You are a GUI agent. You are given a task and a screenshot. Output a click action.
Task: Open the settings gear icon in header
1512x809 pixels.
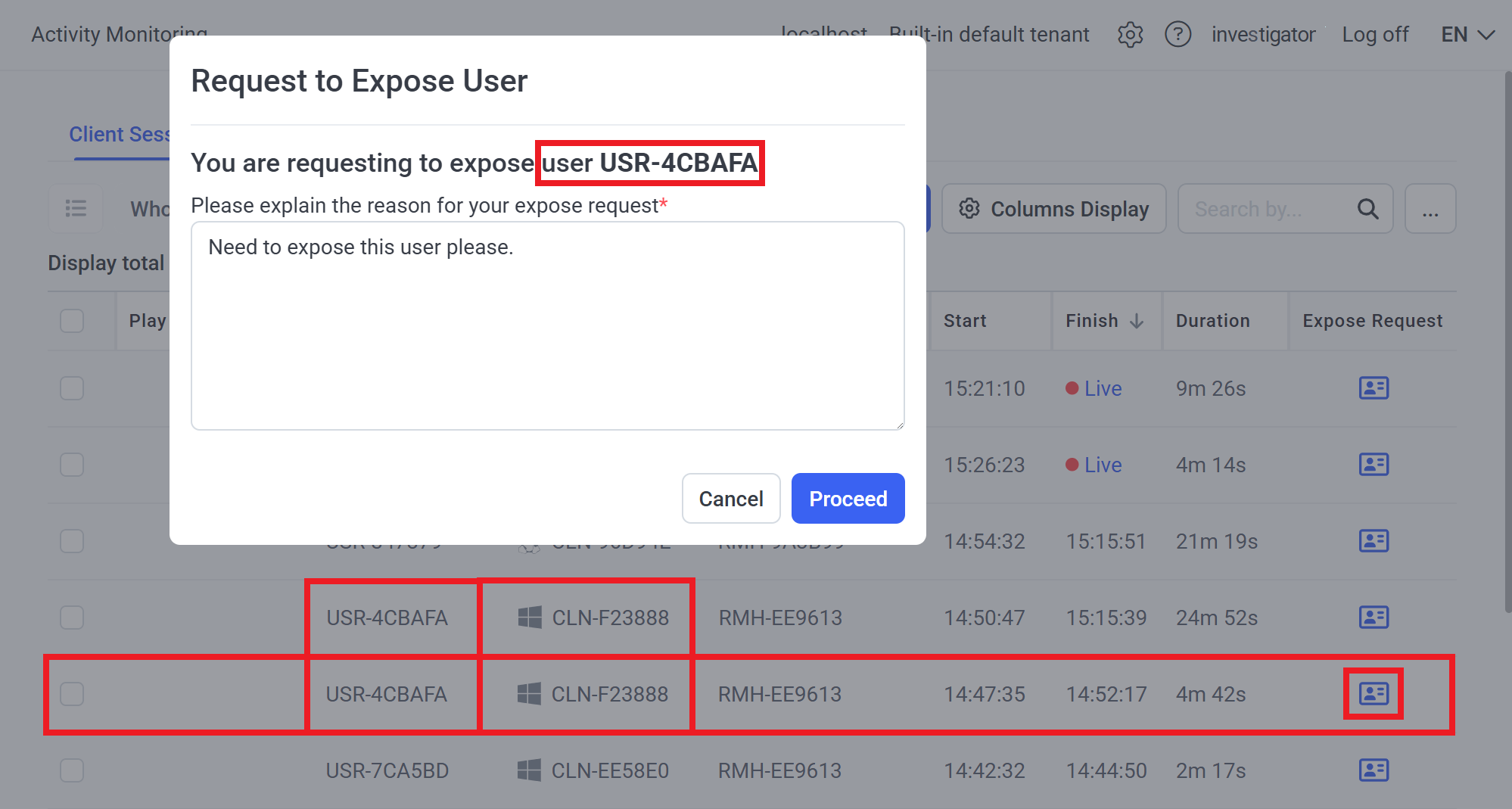tap(1130, 35)
